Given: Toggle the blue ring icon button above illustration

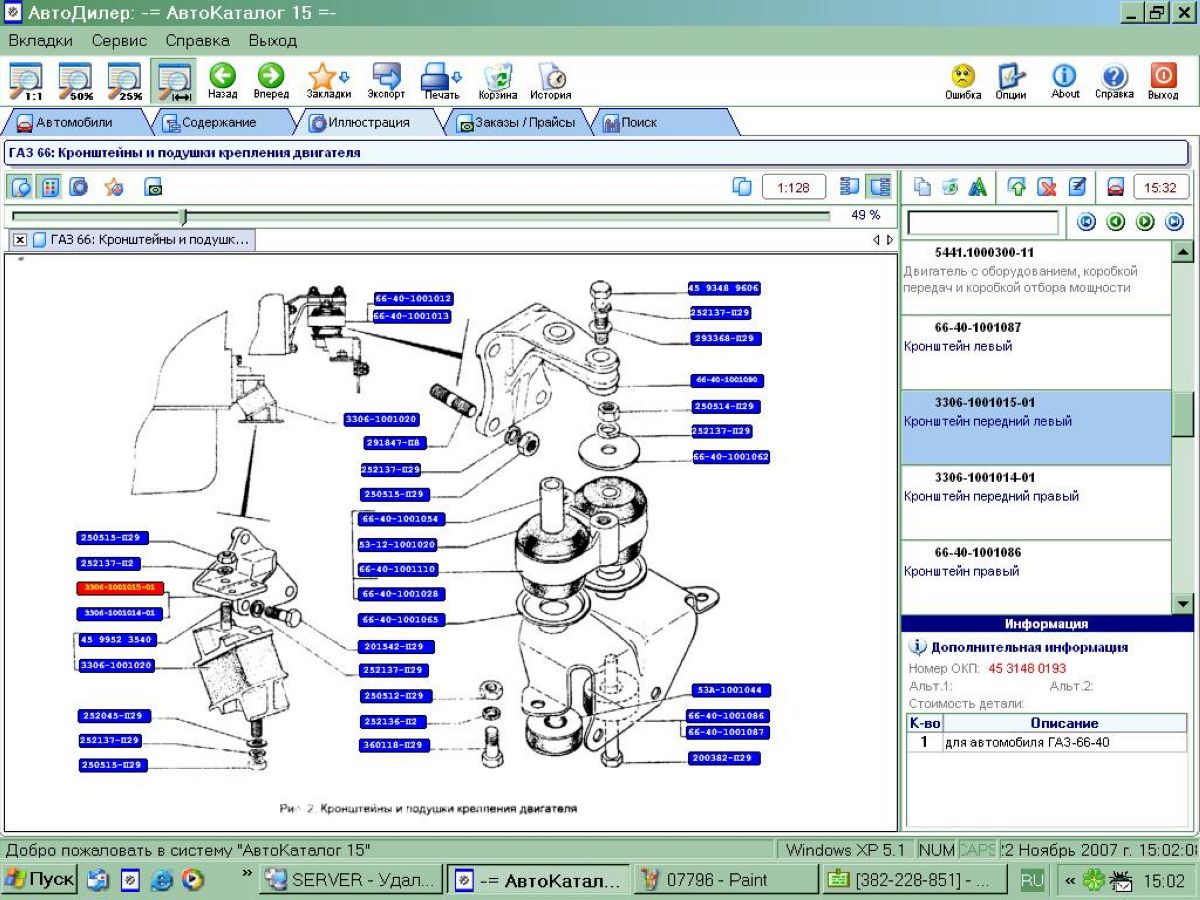Looking at the screenshot, I should [x=78, y=187].
